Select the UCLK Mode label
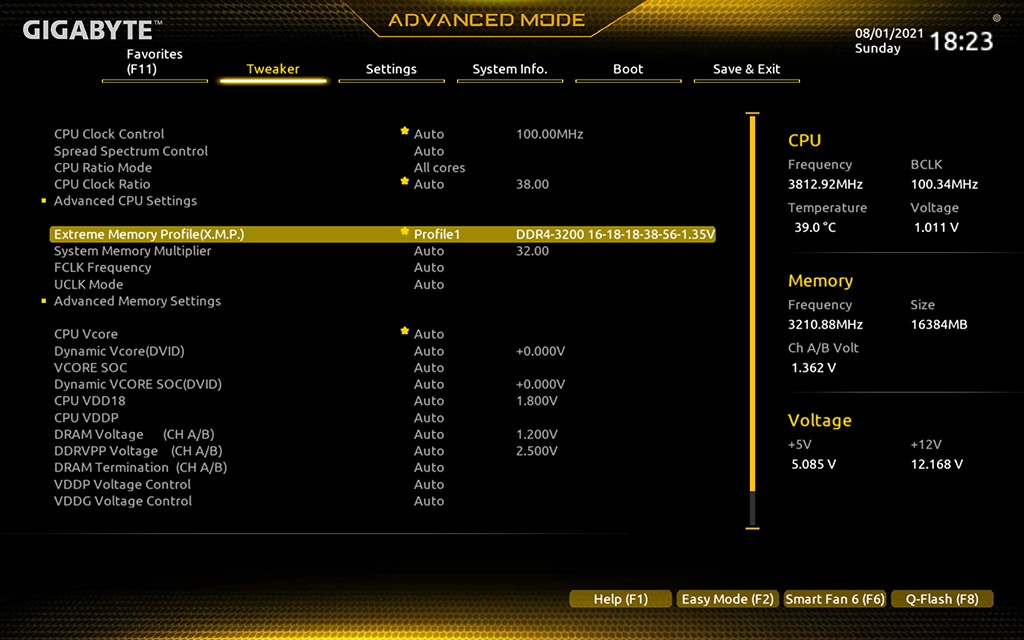The width and height of the screenshot is (1024, 640). pyautogui.click(x=88, y=285)
